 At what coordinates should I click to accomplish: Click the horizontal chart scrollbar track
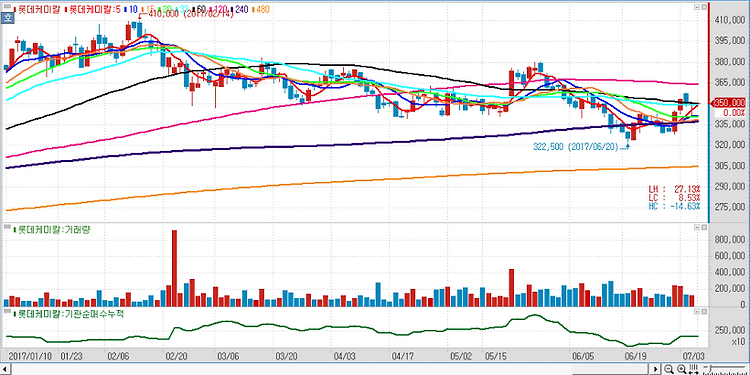click(x=330, y=369)
